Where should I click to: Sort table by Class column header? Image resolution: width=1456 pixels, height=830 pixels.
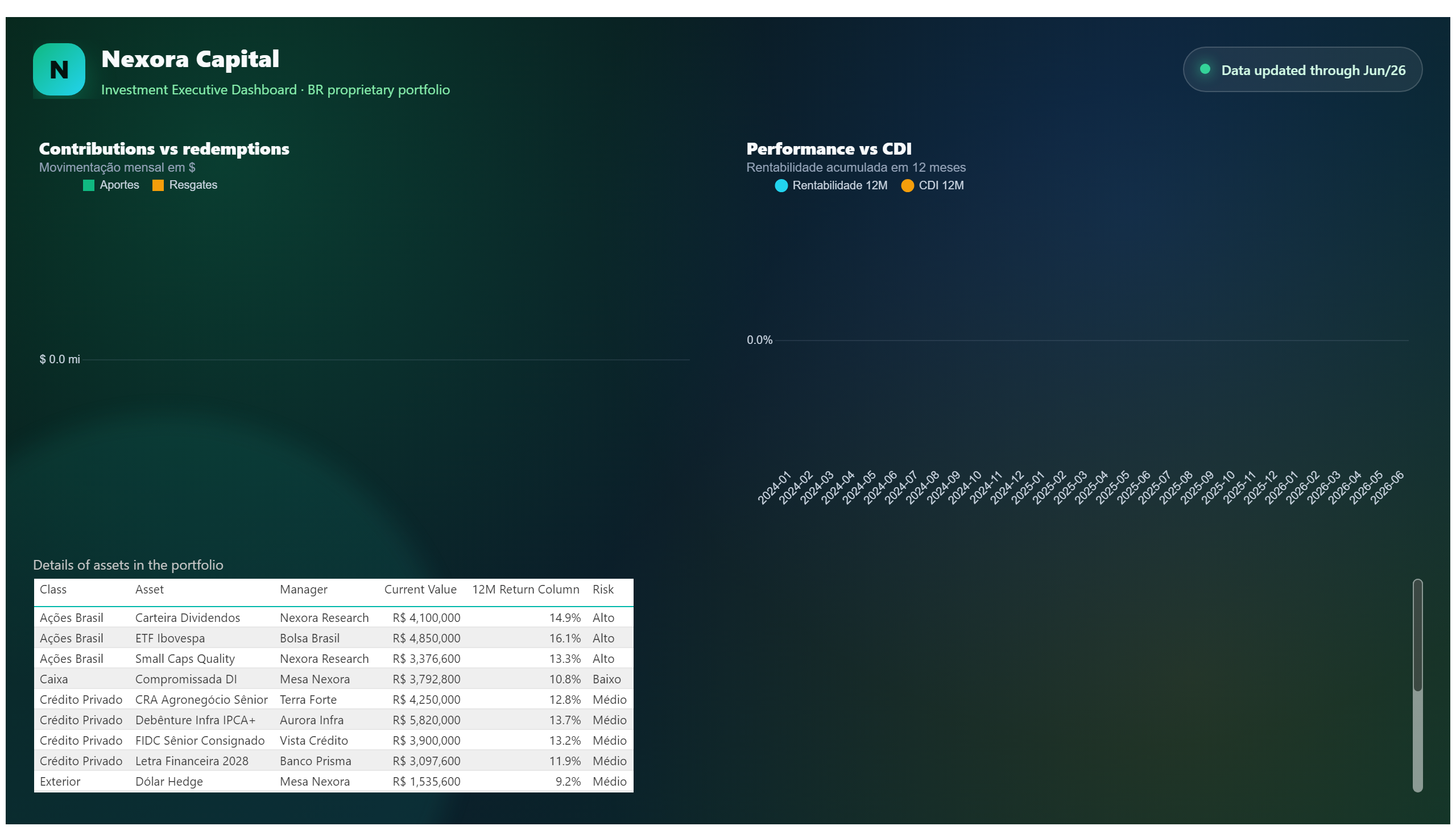53,590
